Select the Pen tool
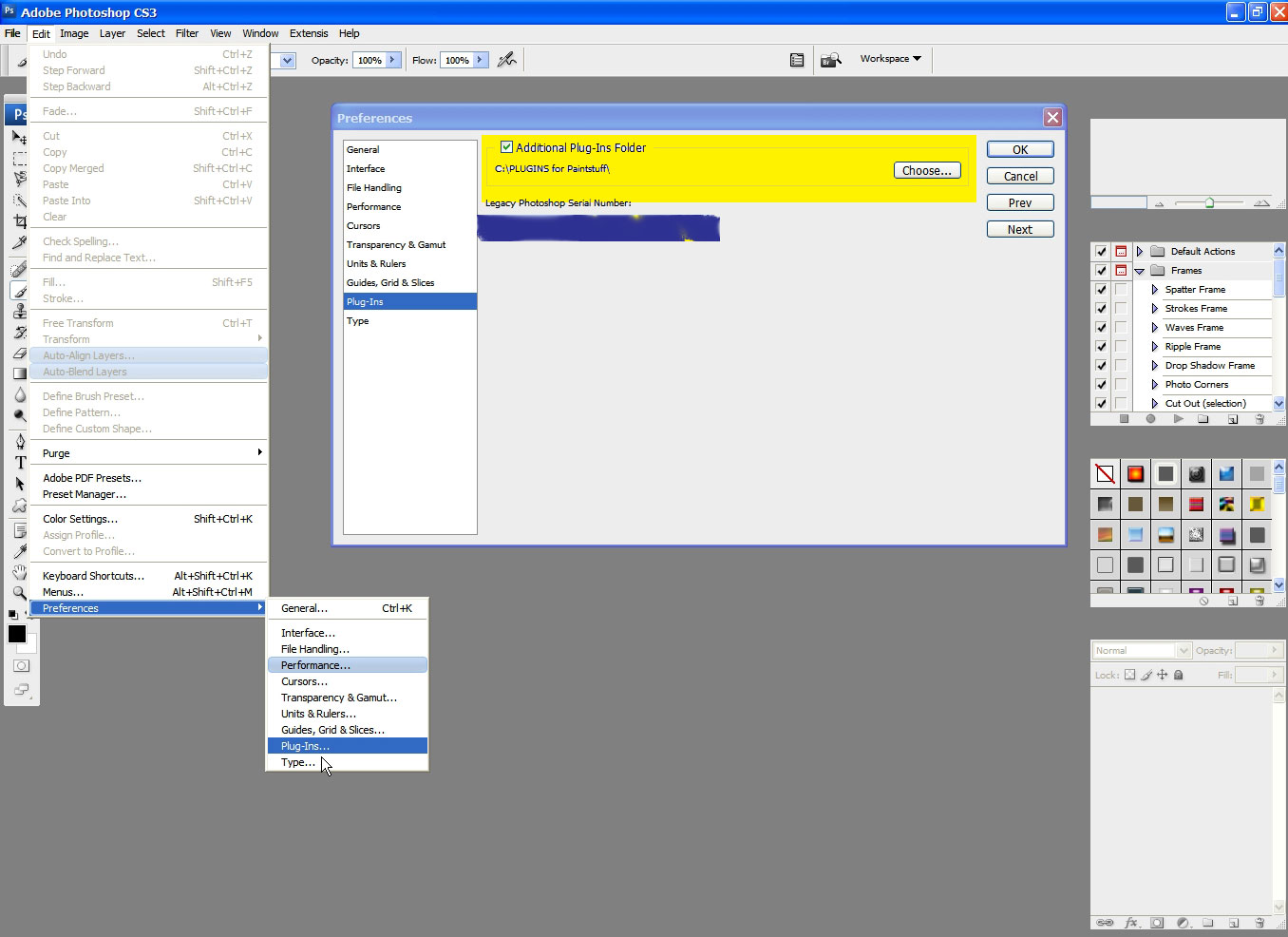Image resolution: width=1288 pixels, height=937 pixels. (19, 441)
